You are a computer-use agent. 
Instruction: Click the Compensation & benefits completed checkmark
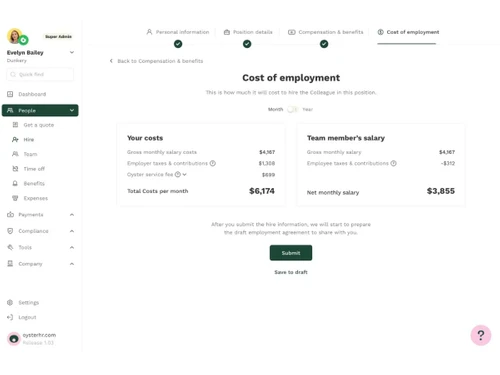click(324, 44)
